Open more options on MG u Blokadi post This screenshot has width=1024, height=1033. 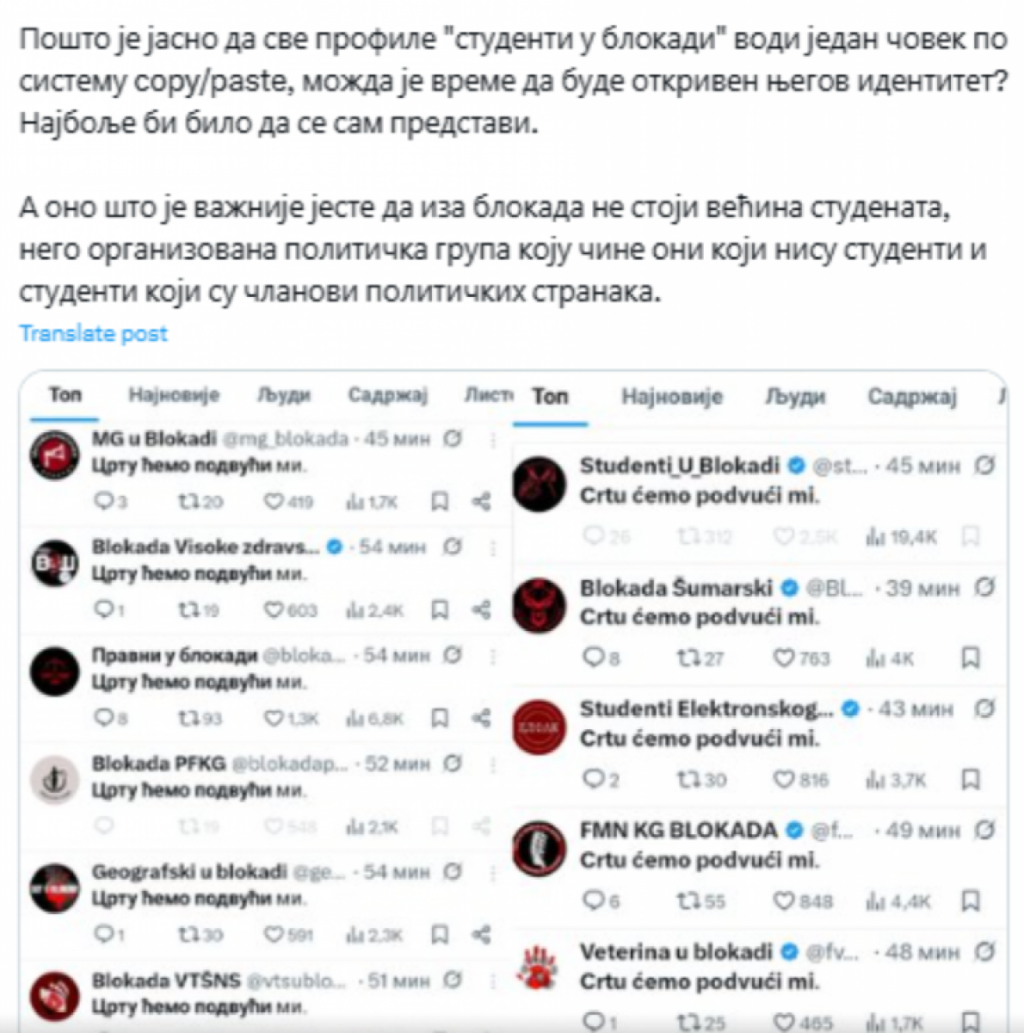[493, 439]
